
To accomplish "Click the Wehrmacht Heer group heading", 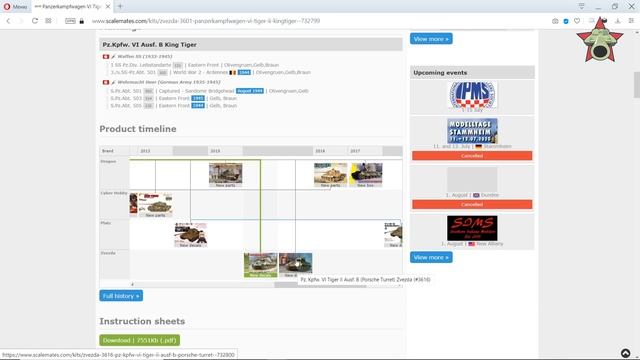I will 169,82.
